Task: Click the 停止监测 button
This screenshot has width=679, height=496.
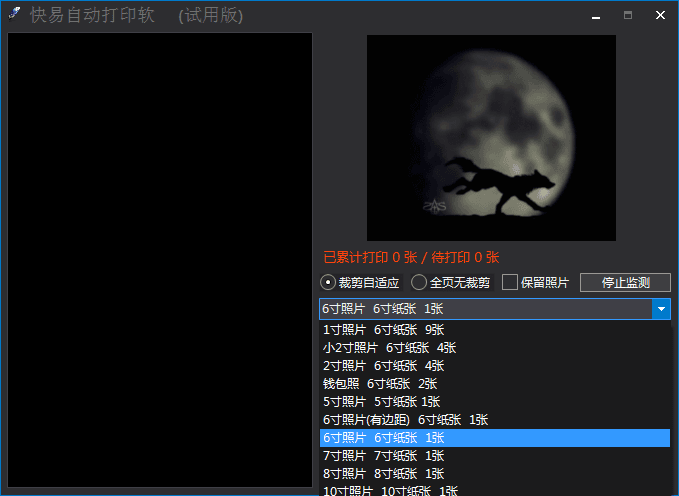Action: (625, 283)
